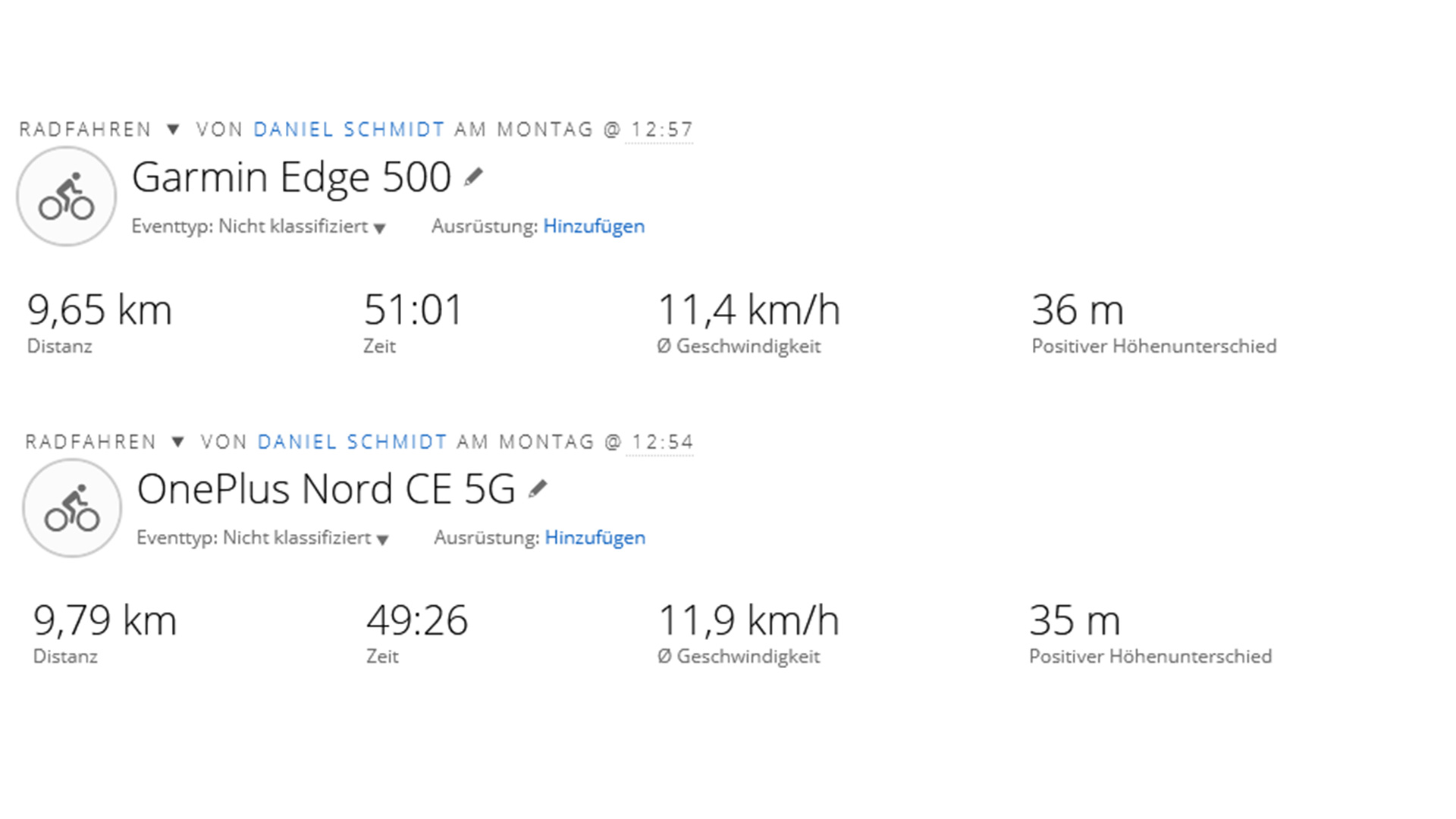Viewport: 1456px width, 819px height.
Task: Edit the Garmin Edge 500 title with pencil icon
Action: point(473,177)
